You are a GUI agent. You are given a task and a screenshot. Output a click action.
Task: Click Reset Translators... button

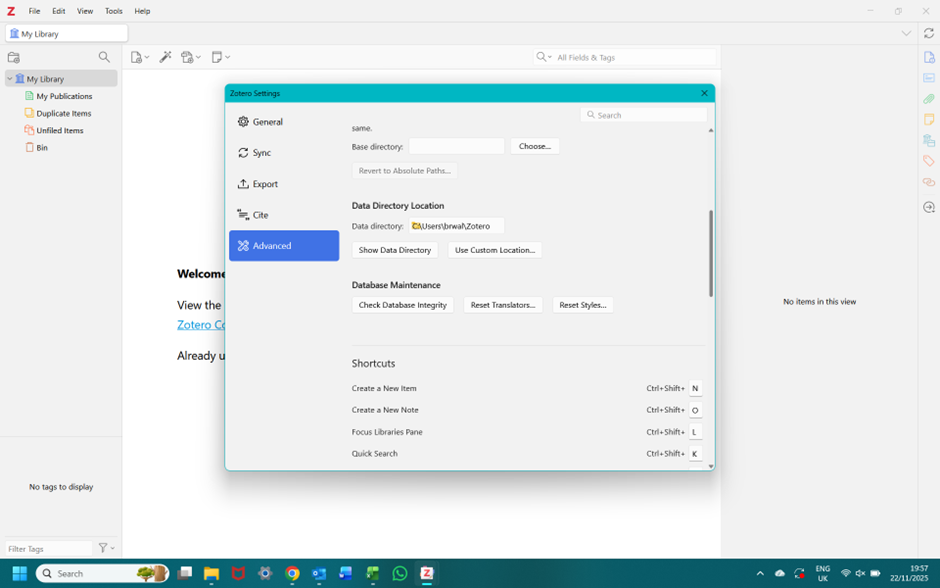[x=503, y=305]
